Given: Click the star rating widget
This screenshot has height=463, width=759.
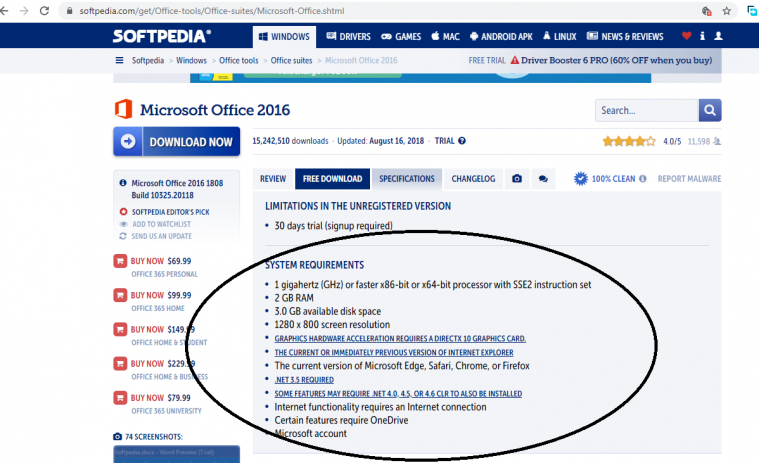Looking at the screenshot, I should click(x=629, y=141).
